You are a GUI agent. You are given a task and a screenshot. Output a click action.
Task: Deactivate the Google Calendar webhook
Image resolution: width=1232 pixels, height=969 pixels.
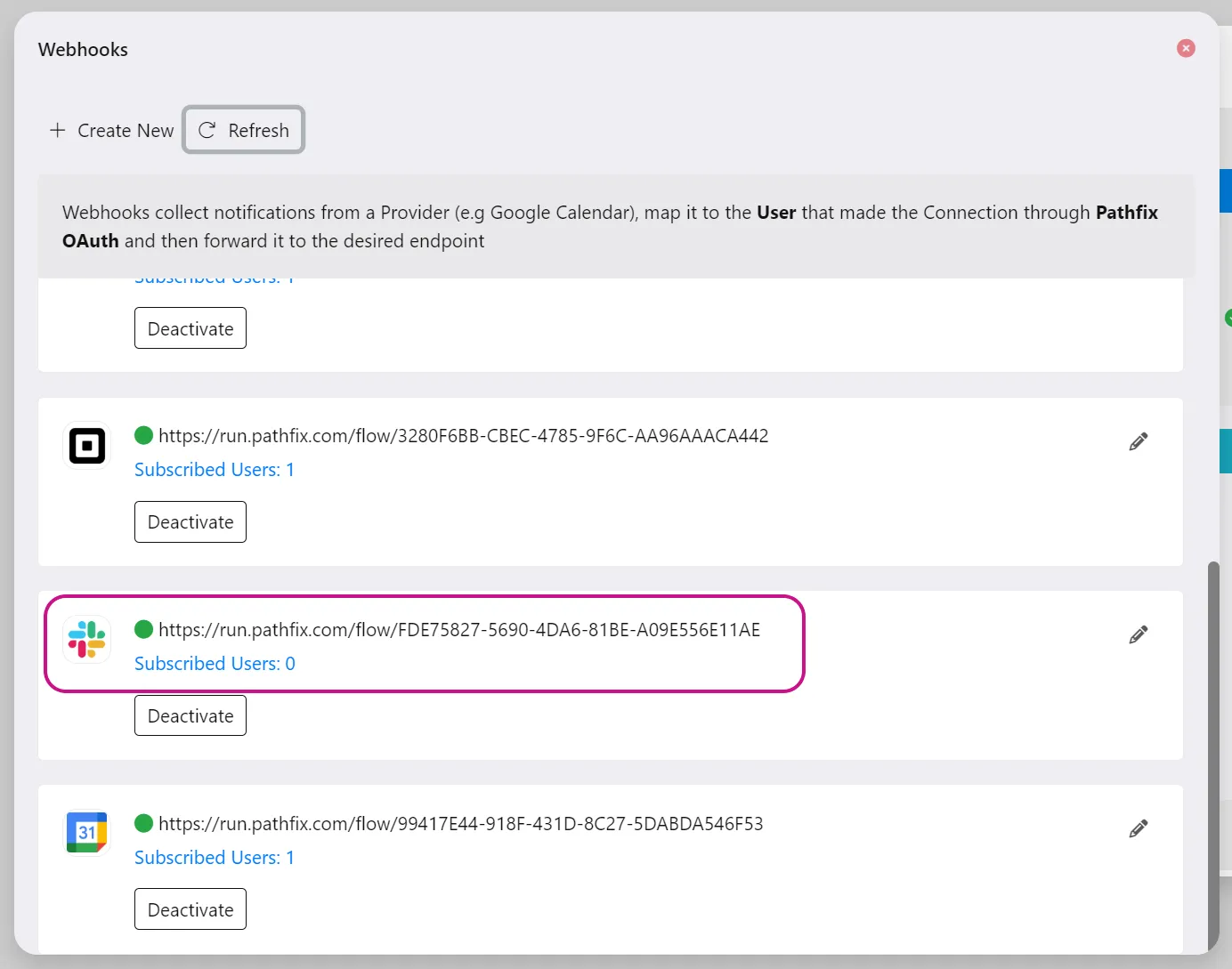click(x=190, y=909)
